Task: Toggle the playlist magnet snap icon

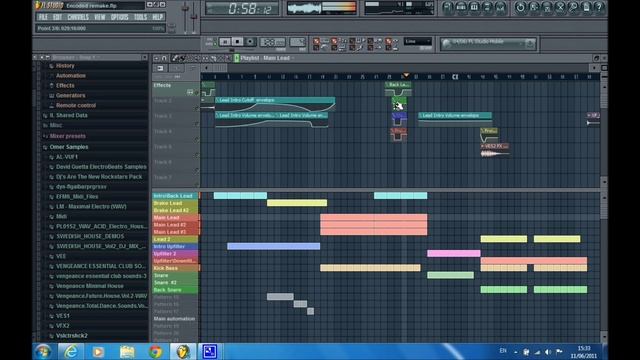Action: tap(164, 58)
